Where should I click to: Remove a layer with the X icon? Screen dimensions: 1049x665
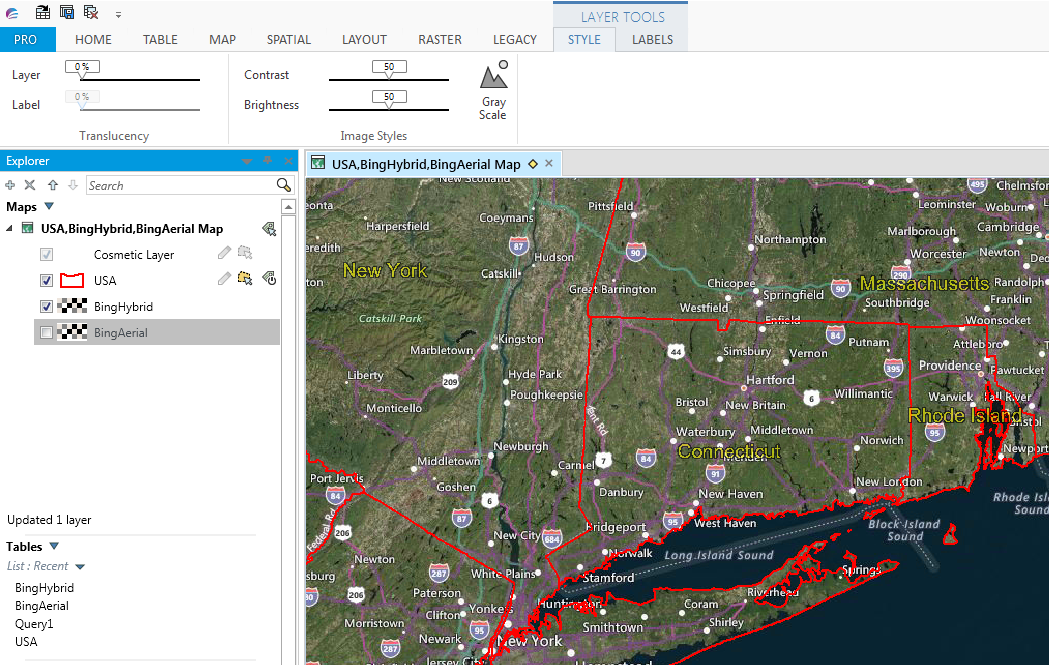[28, 185]
